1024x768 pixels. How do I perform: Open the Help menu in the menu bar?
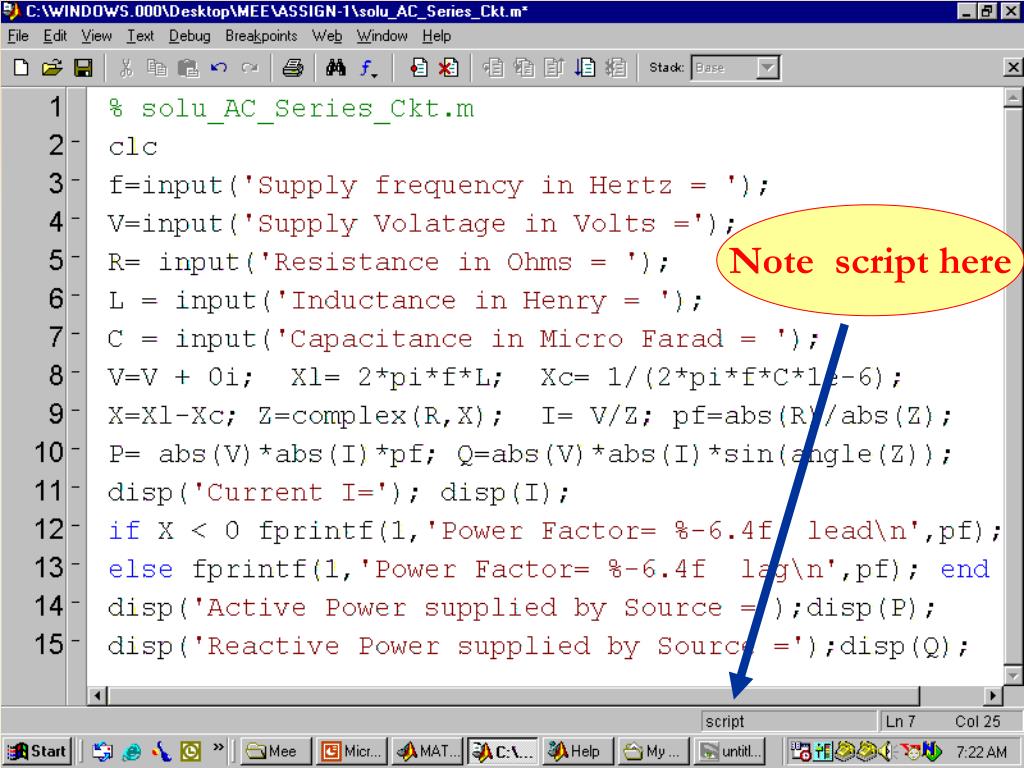pos(436,37)
